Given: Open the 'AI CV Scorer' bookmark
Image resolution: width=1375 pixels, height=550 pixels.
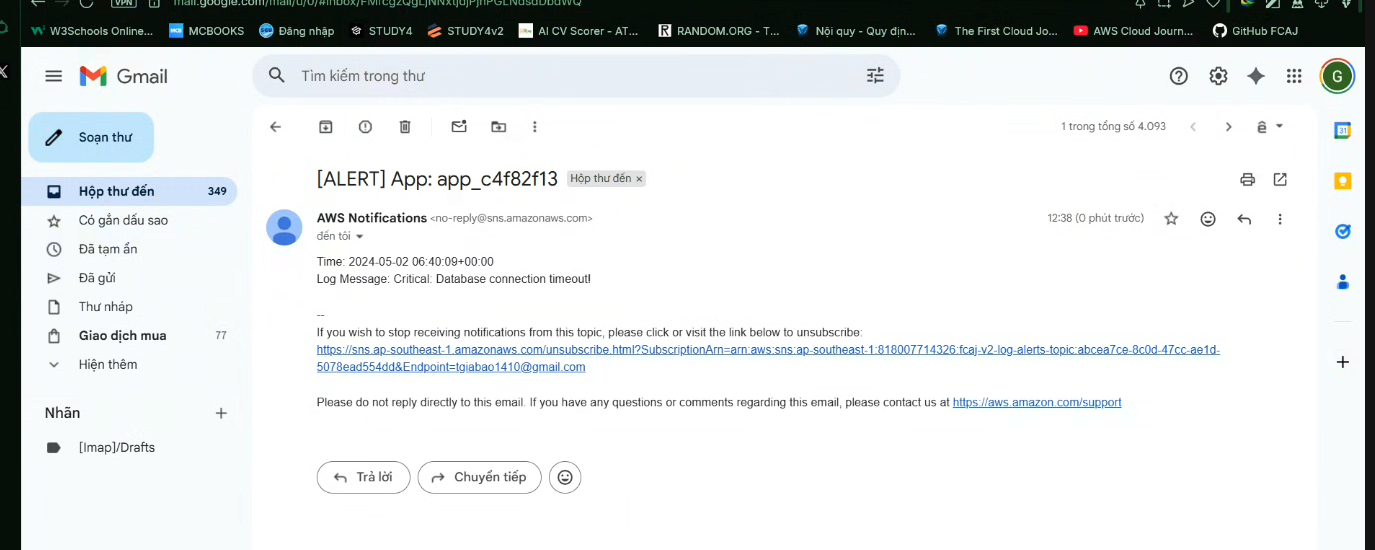Looking at the screenshot, I should [579, 31].
